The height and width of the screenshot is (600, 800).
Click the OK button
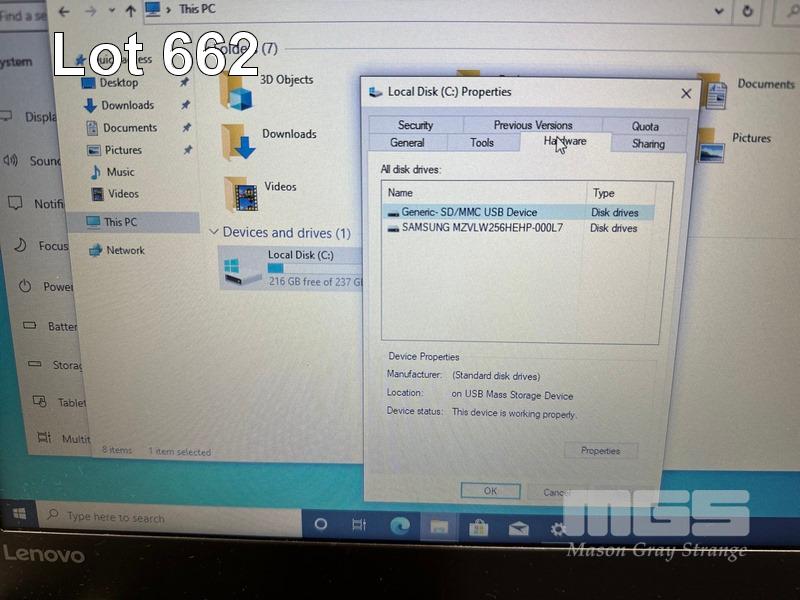490,491
